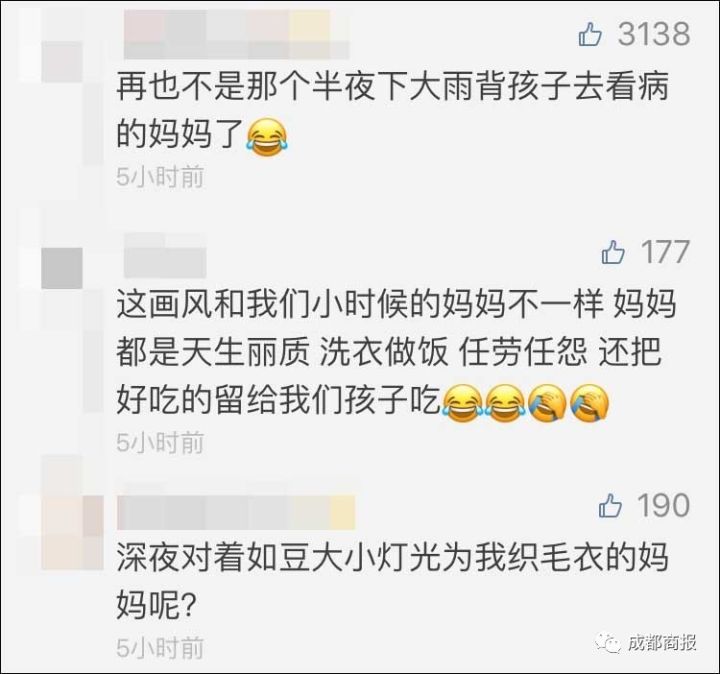Screen dimensions: 720x674
Task: Click the 190 like count
Action: coord(664,506)
